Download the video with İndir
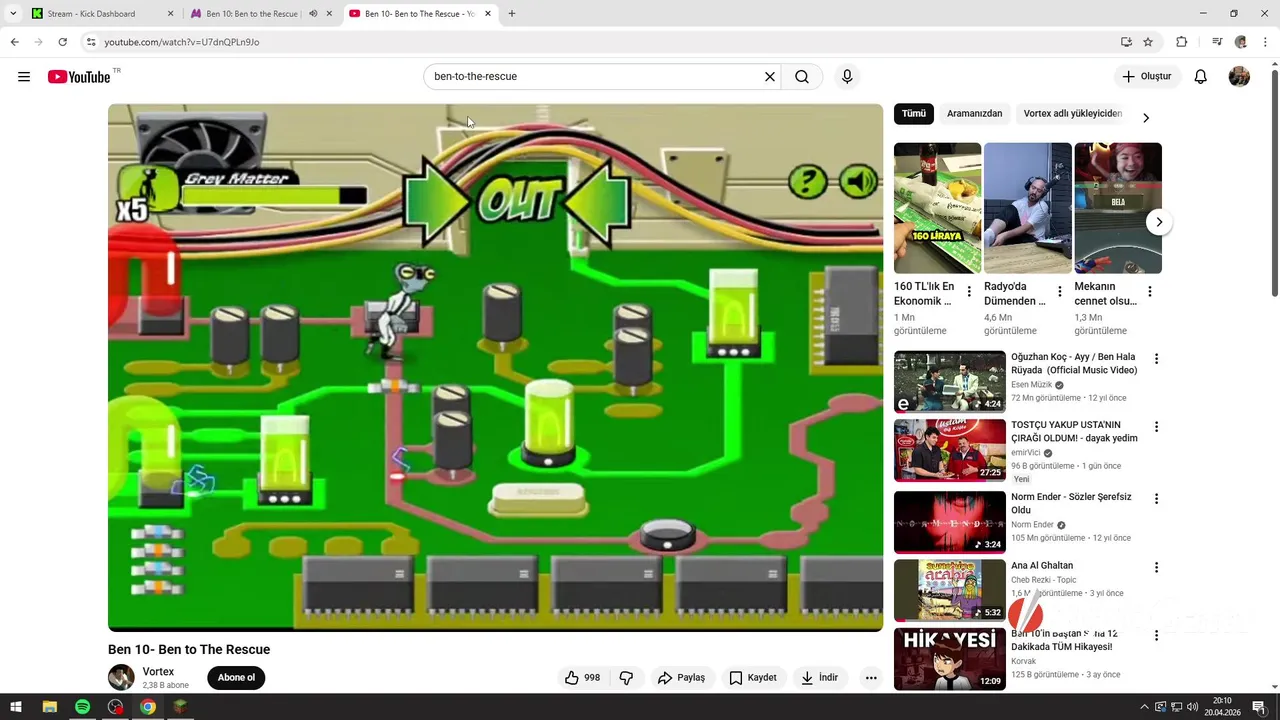The width and height of the screenshot is (1280, 720). (x=819, y=678)
